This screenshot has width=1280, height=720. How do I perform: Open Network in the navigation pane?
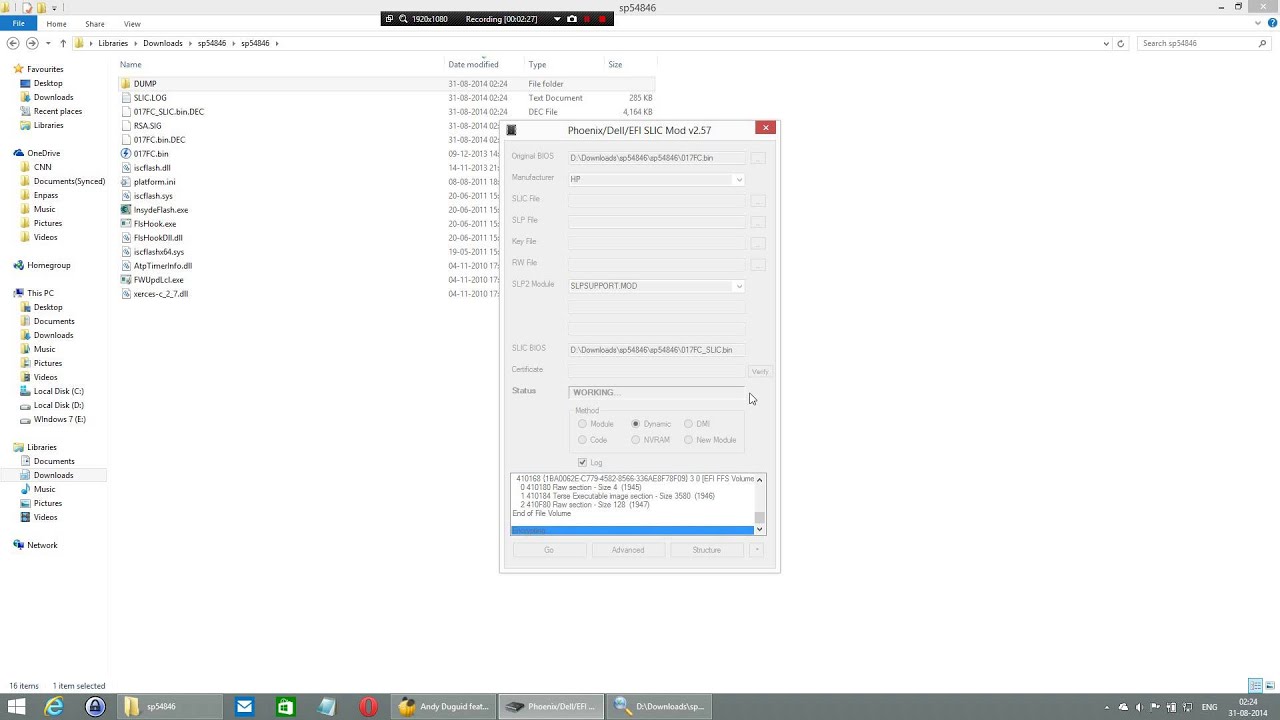point(42,545)
